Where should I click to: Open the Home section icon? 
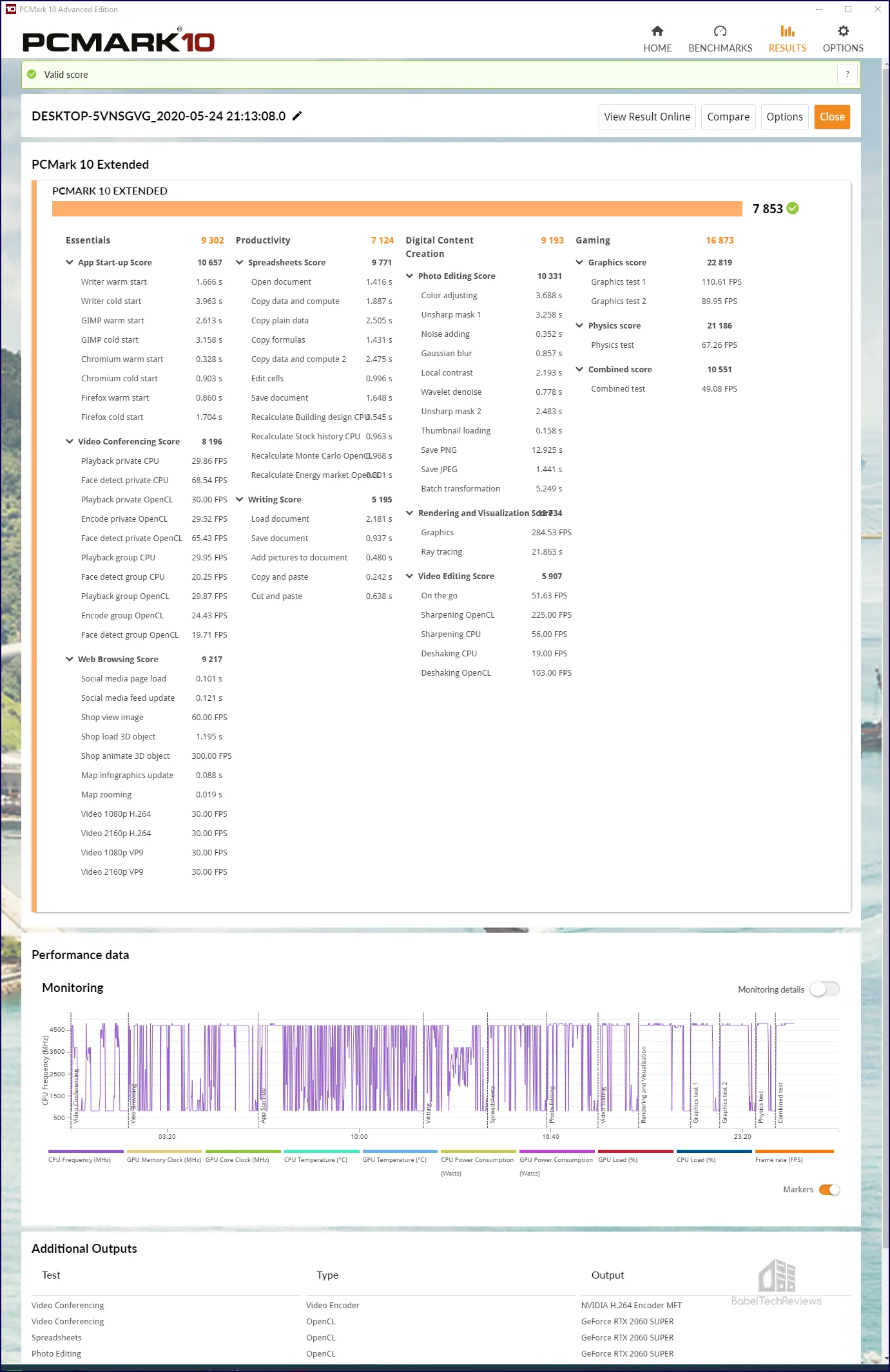pos(657,31)
